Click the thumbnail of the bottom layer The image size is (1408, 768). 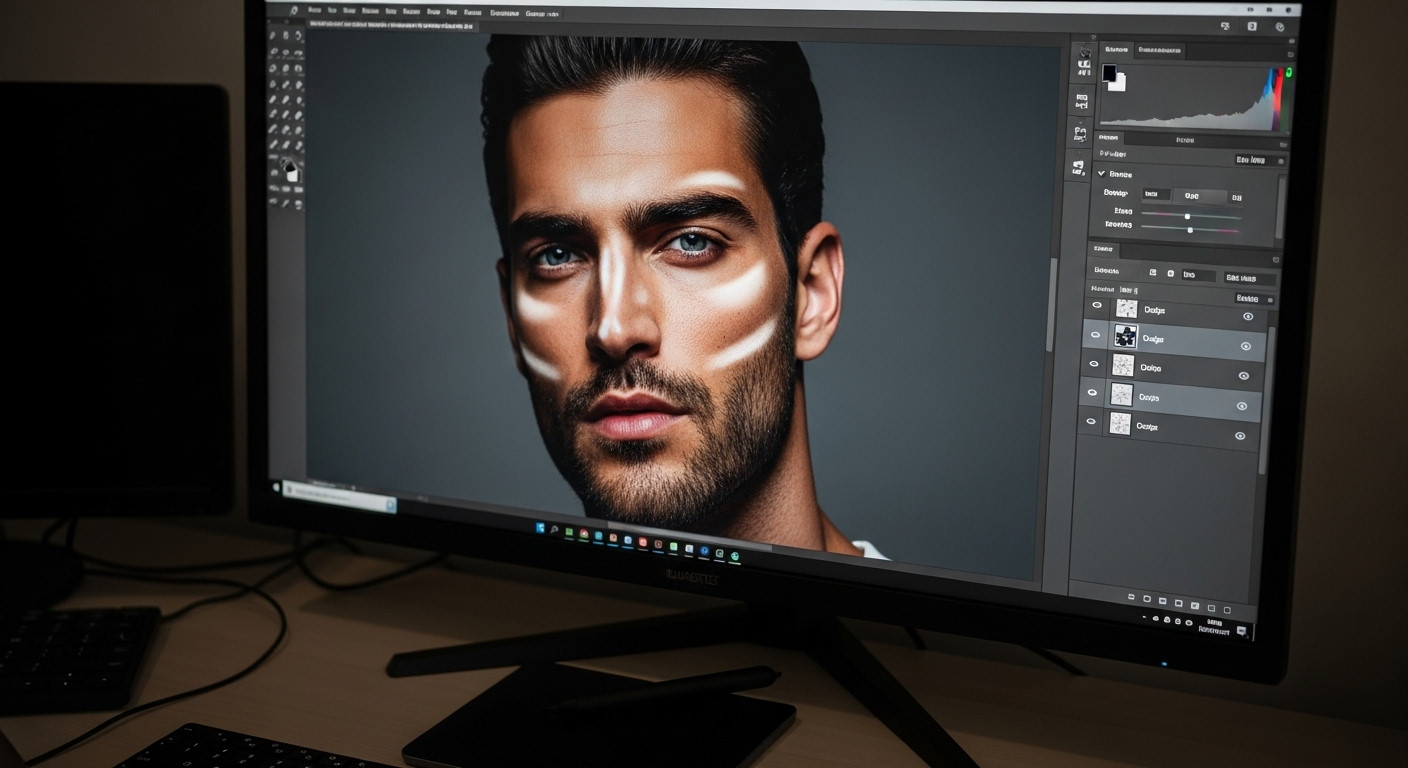pos(1120,424)
